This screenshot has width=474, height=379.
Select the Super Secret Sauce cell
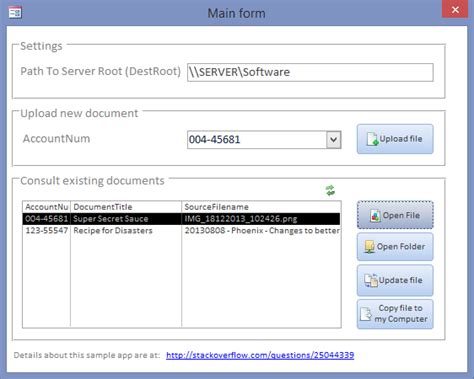(126, 219)
